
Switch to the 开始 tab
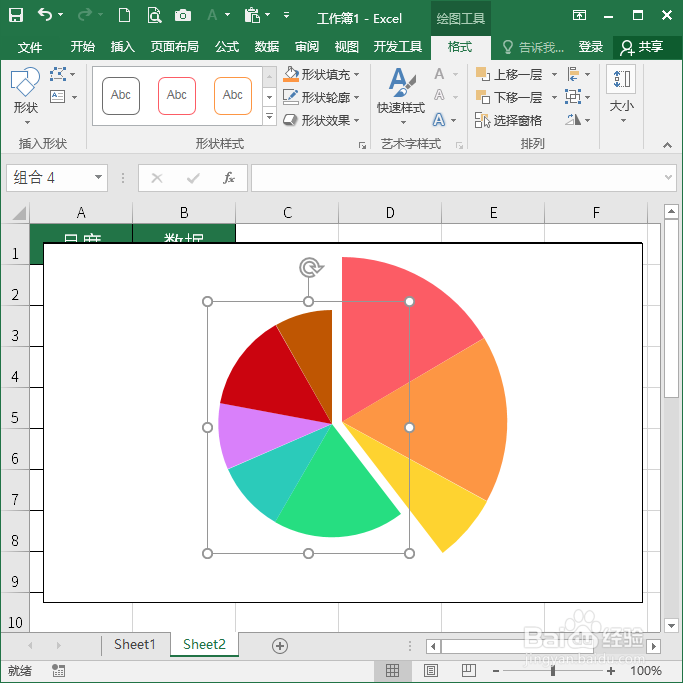(83, 47)
